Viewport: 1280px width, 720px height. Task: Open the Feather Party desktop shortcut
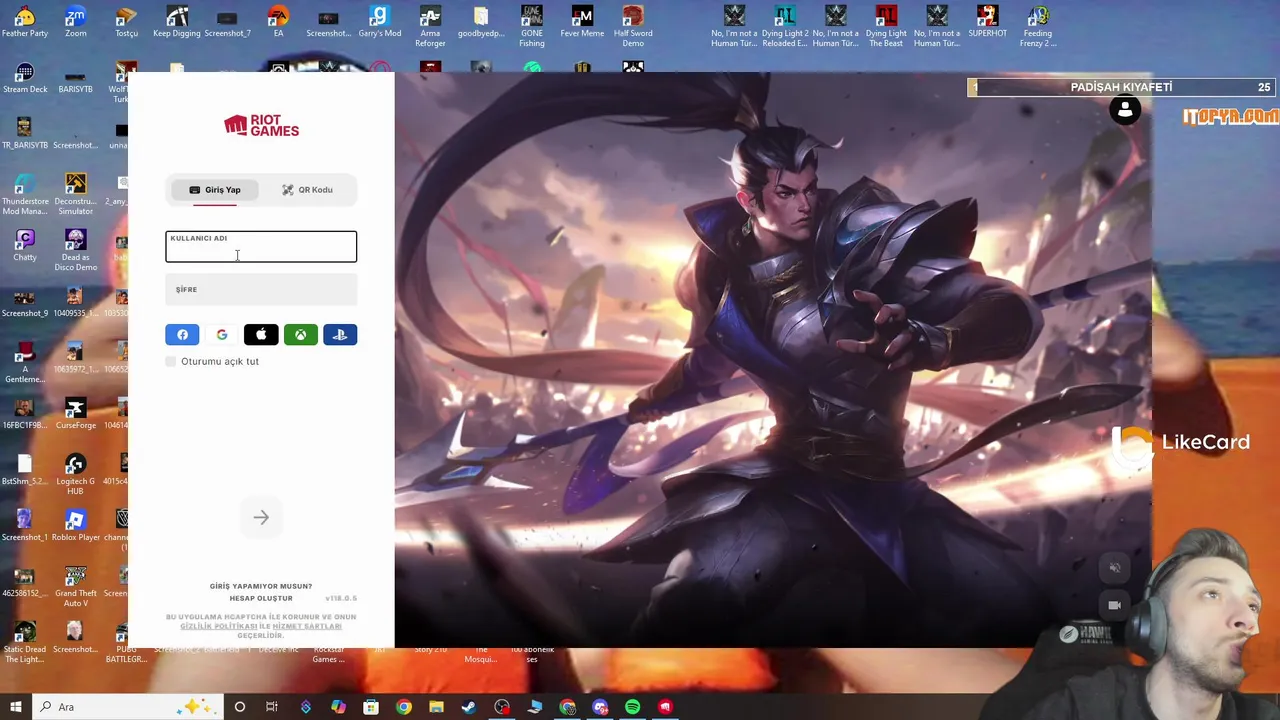click(x=24, y=23)
